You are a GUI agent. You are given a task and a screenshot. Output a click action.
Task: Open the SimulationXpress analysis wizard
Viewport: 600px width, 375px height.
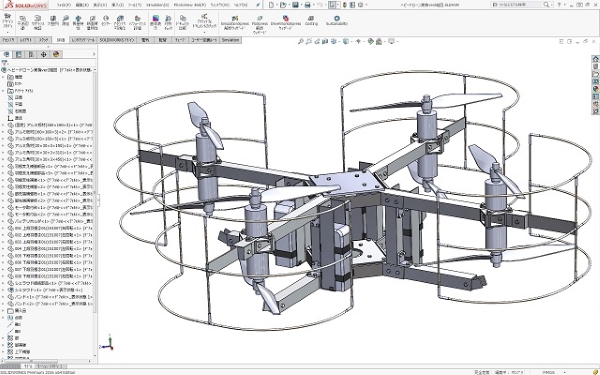[235, 23]
